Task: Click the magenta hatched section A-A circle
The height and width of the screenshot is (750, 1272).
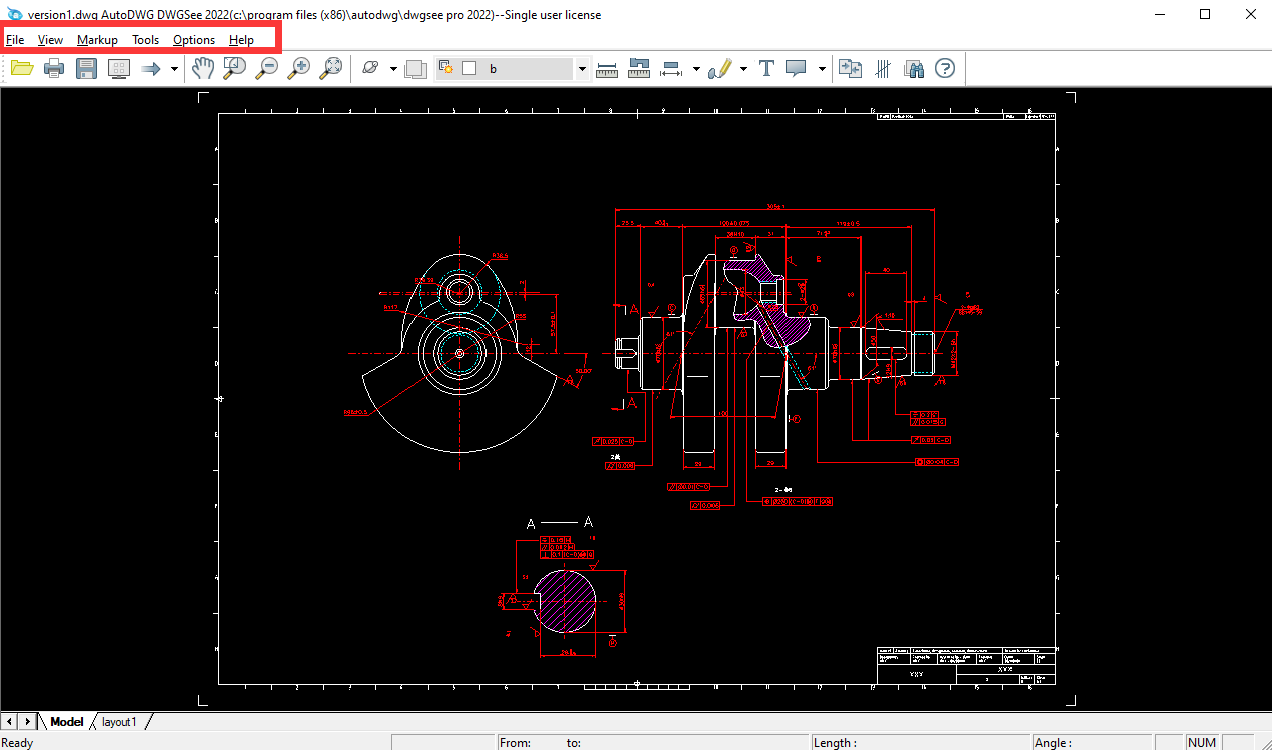Action: [x=565, y=600]
